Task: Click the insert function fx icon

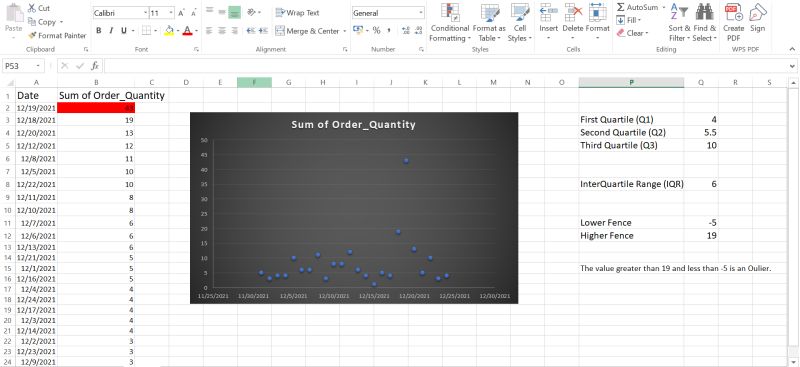Action: [x=95, y=66]
